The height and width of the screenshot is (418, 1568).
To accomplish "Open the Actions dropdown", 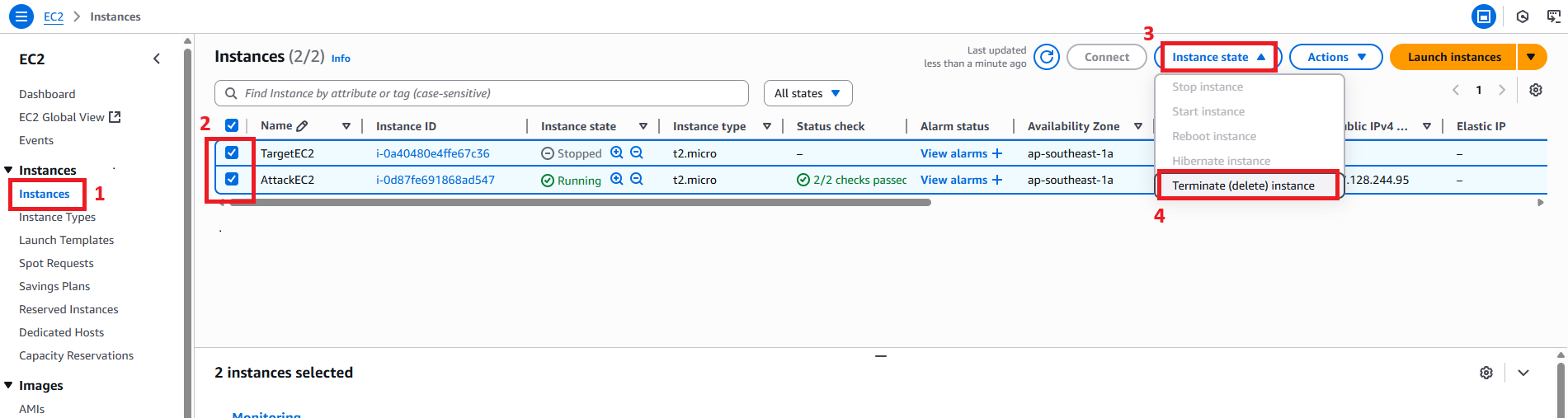I will click(x=1336, y=57).
